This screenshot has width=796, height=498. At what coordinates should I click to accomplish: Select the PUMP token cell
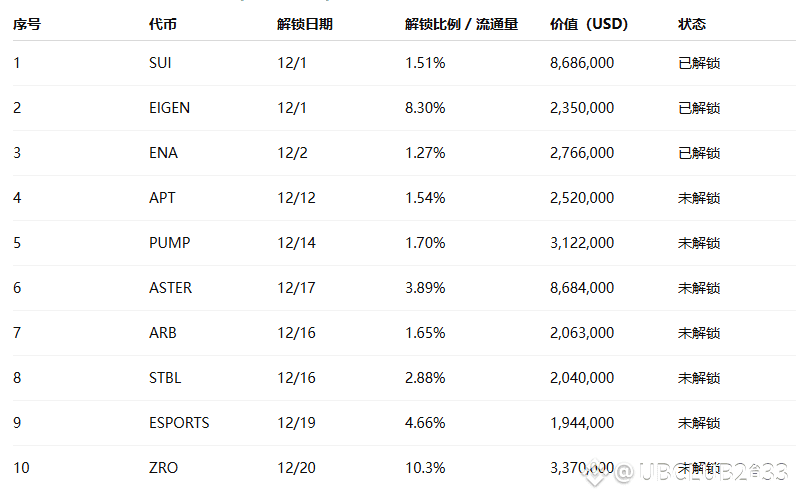coord(169,243)
